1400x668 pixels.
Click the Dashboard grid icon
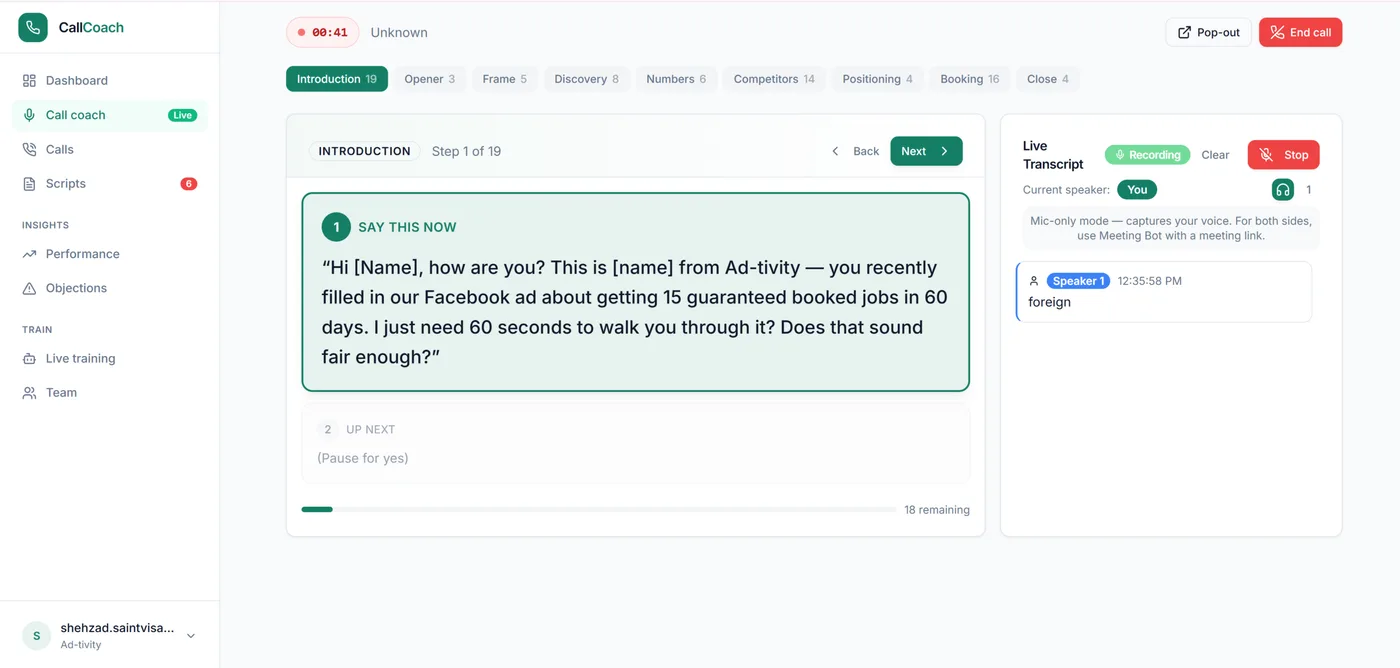29,80
